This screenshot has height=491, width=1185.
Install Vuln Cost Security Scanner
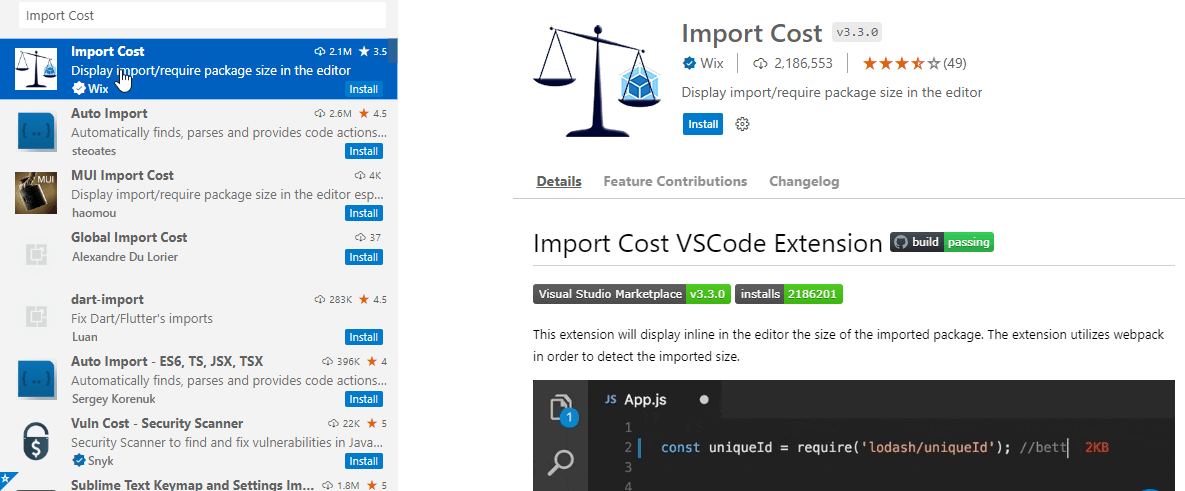[364, 461]
